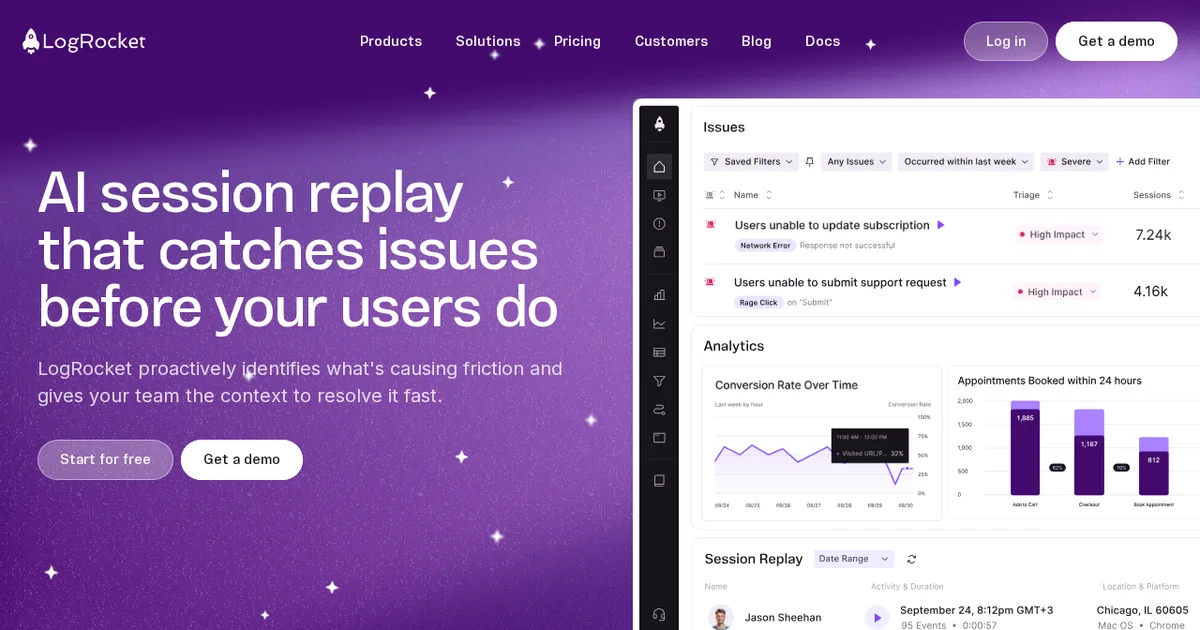Screen dimensions: 1200x630
Task: Click the browser window sidebar icon
Action: pos(659,438)
